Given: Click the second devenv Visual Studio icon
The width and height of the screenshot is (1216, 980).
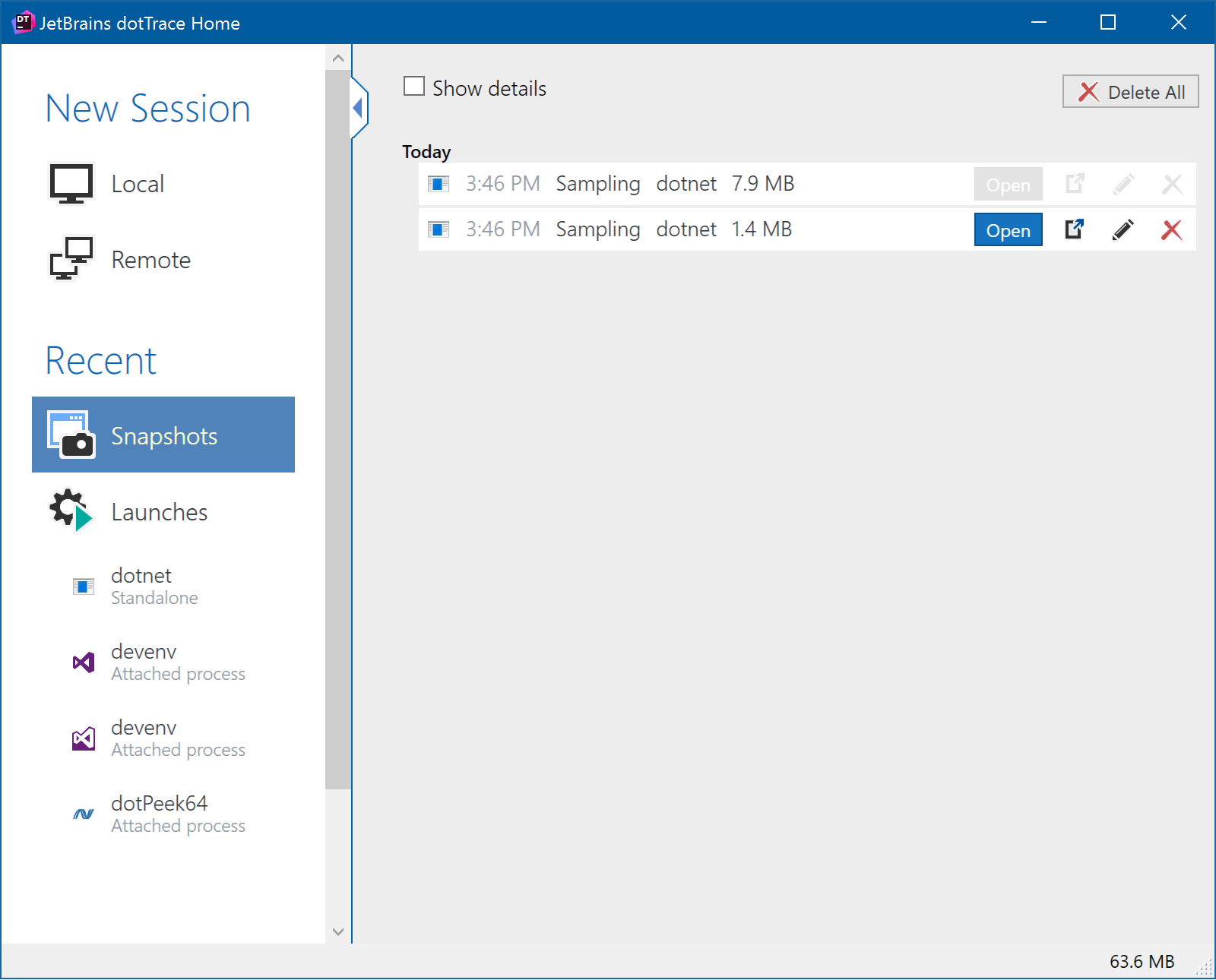Looking at the screenshot, I should pyautogui.click(x=84, y=738).
